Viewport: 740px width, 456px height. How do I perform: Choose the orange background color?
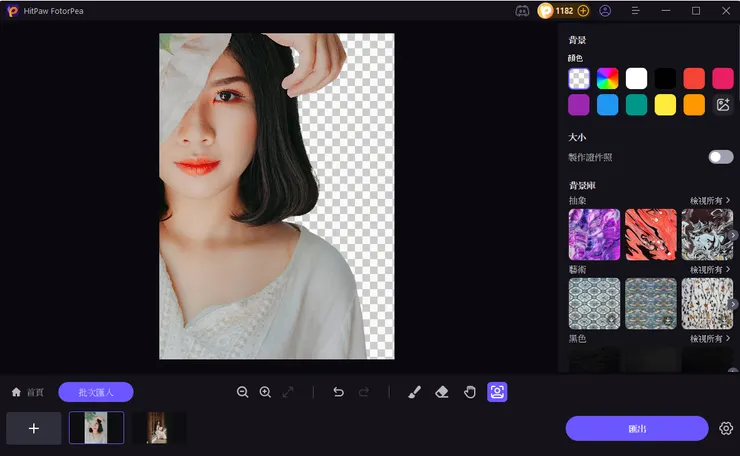coord(694,105)
